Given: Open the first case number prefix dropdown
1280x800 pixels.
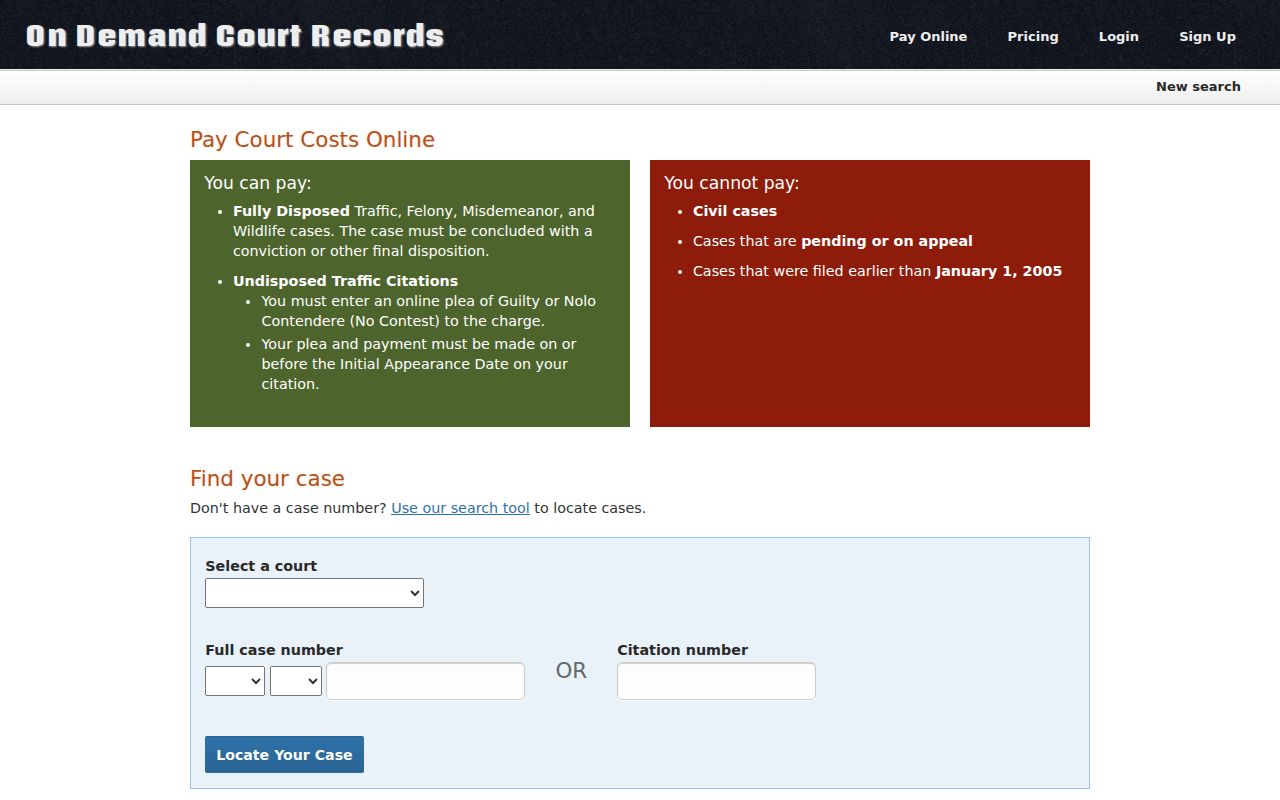Looking at the screenshot, I should [x=235, y=681].
